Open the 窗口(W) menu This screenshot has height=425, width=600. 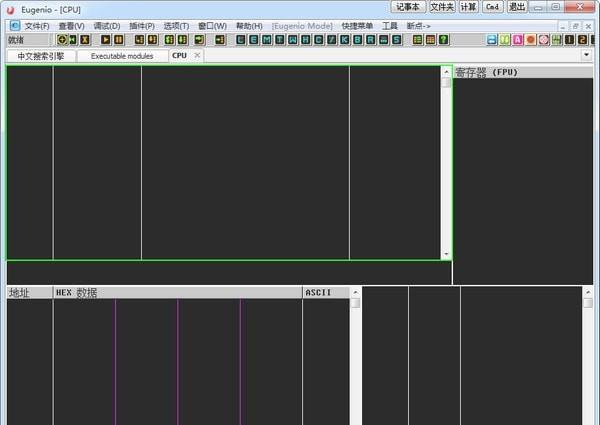point(212,26)
